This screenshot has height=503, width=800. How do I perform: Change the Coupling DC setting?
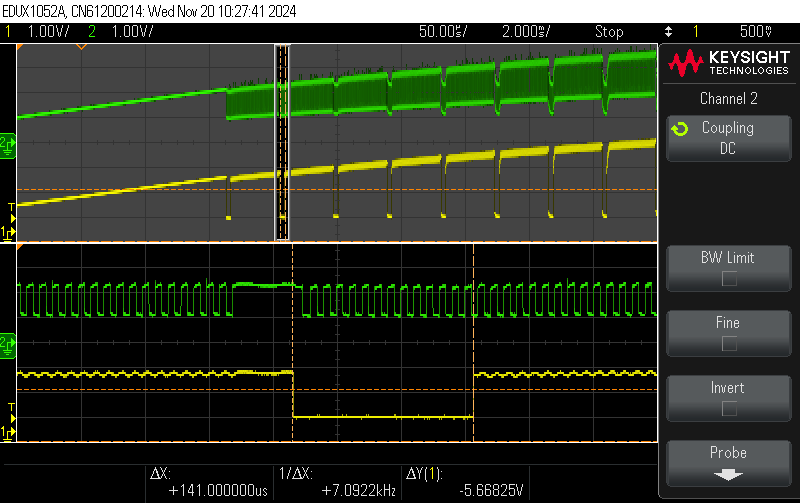click(729, 138)
